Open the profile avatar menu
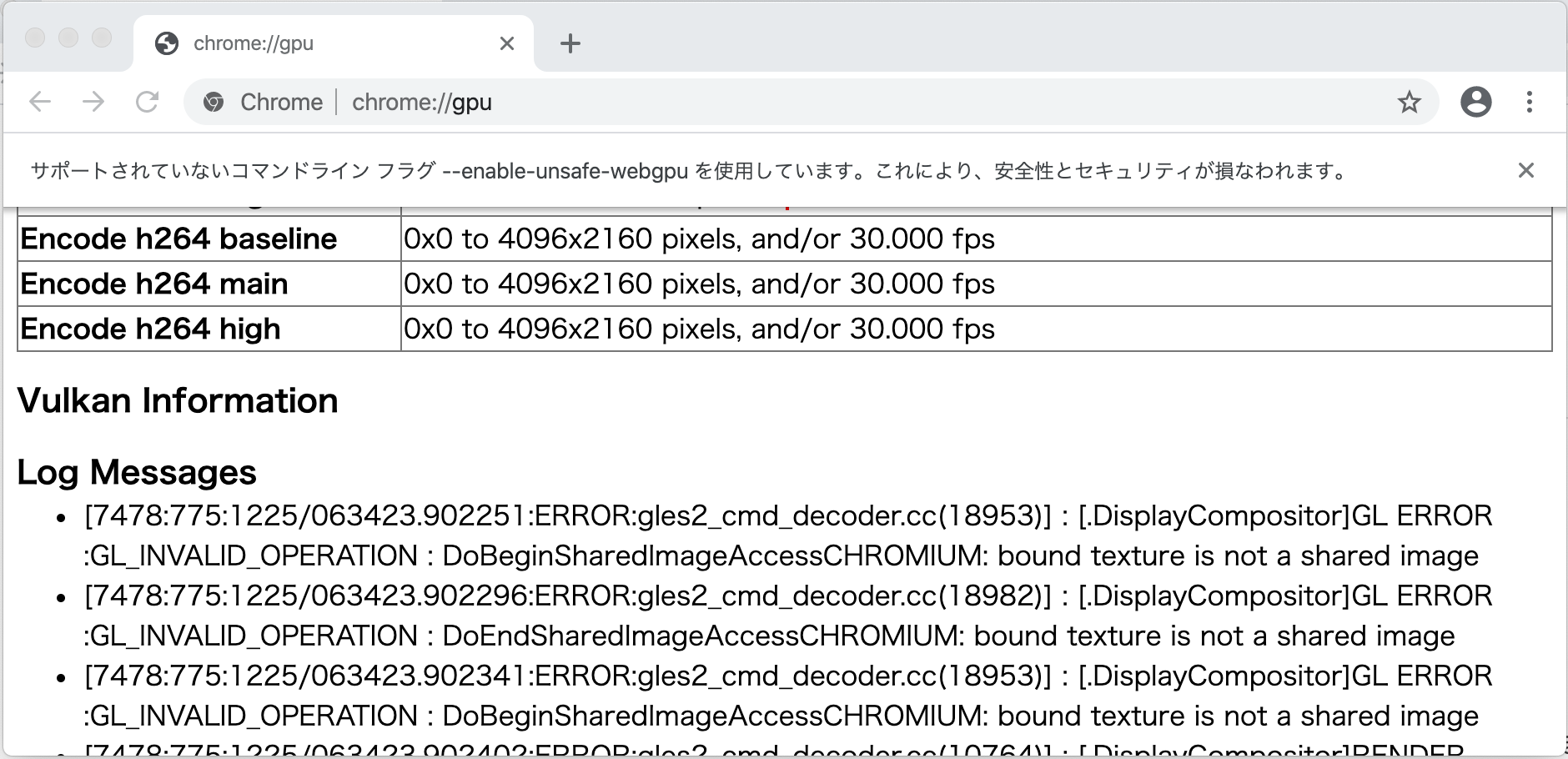 [1476, 102]
